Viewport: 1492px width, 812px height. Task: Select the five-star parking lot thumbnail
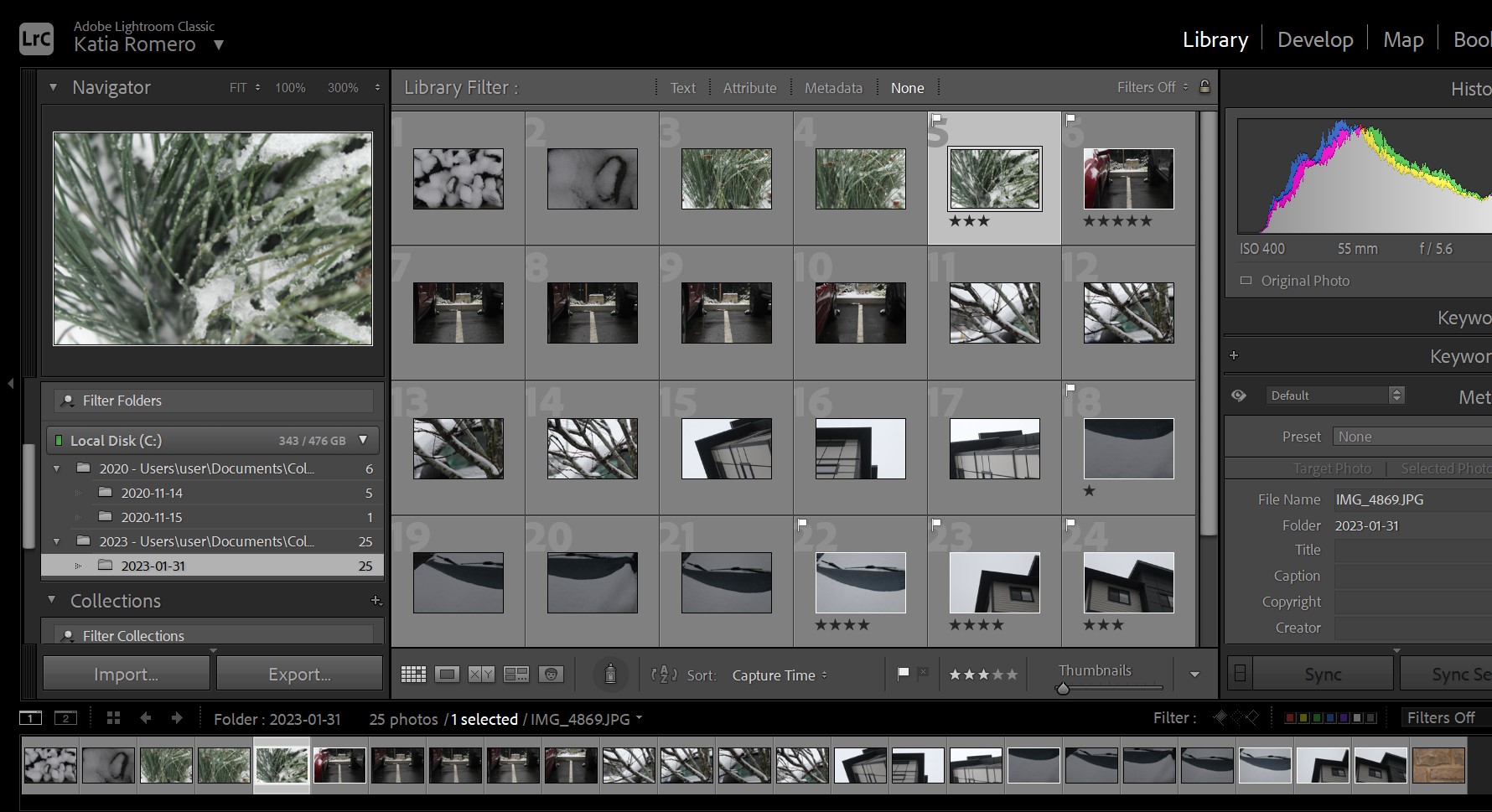pos(1128,179)
